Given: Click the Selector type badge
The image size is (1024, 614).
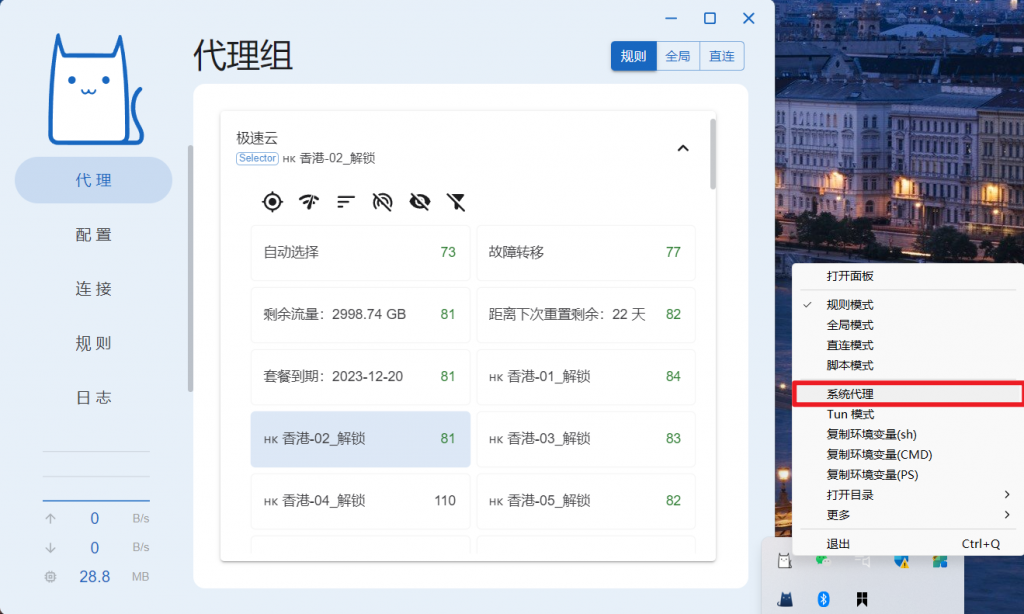Looking at the screenshot, I should [x=257, y=158].
